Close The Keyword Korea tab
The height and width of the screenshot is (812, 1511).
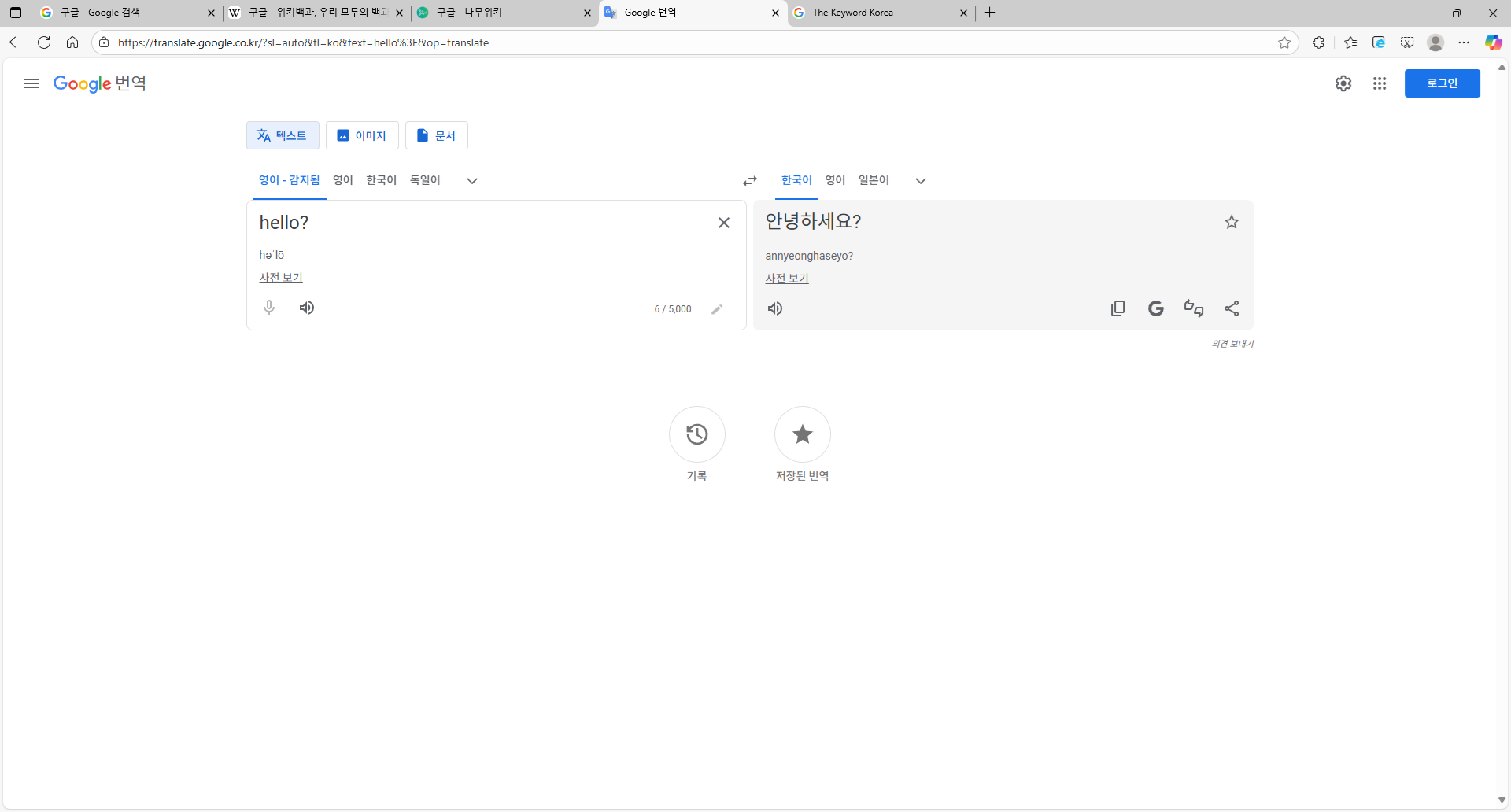click(963, 13)
